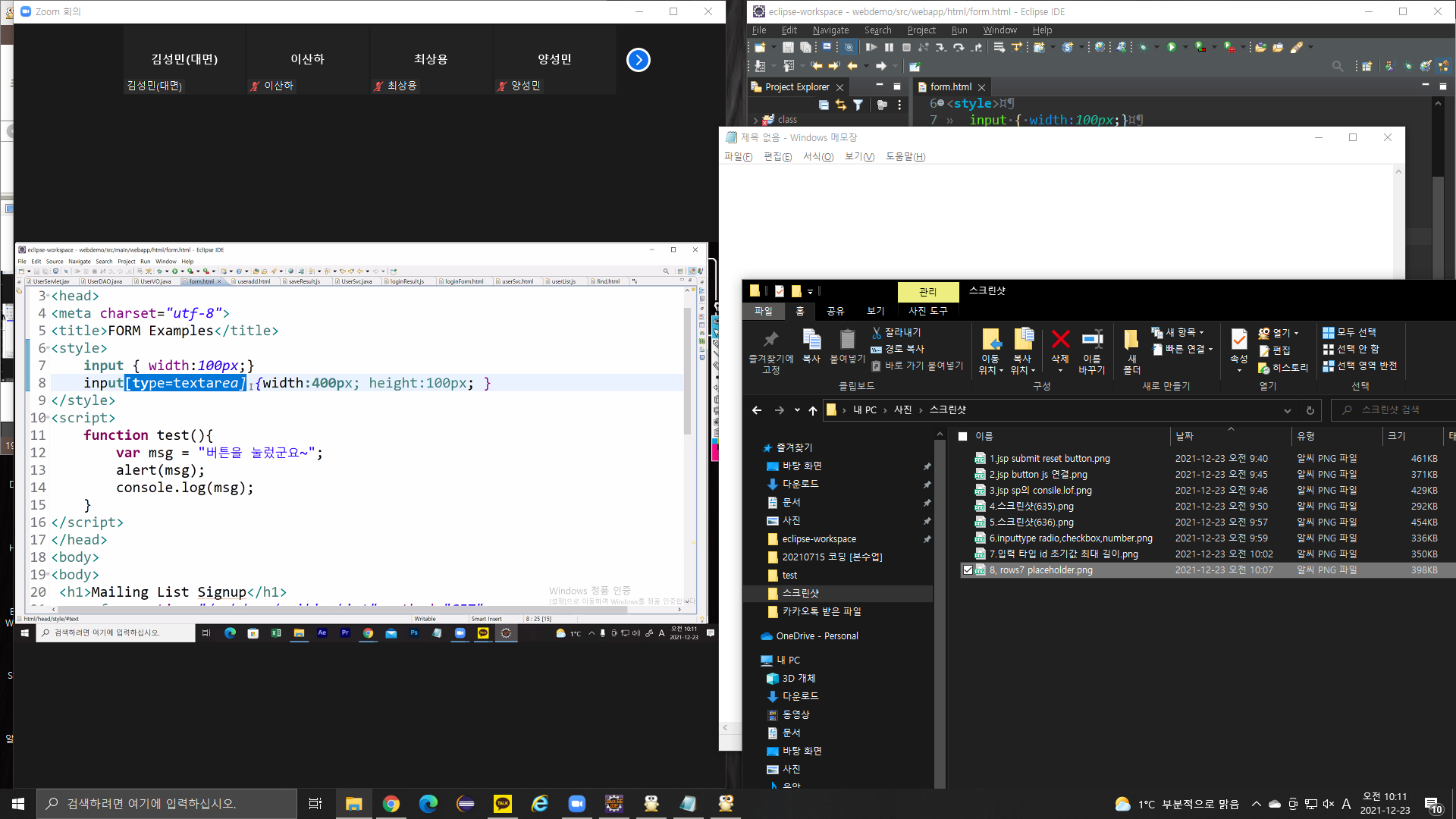Click the blue next-participants arrow in Zoom
Image resolution: width=1456 pixels, height=819 pixels.
pos(639,60)
